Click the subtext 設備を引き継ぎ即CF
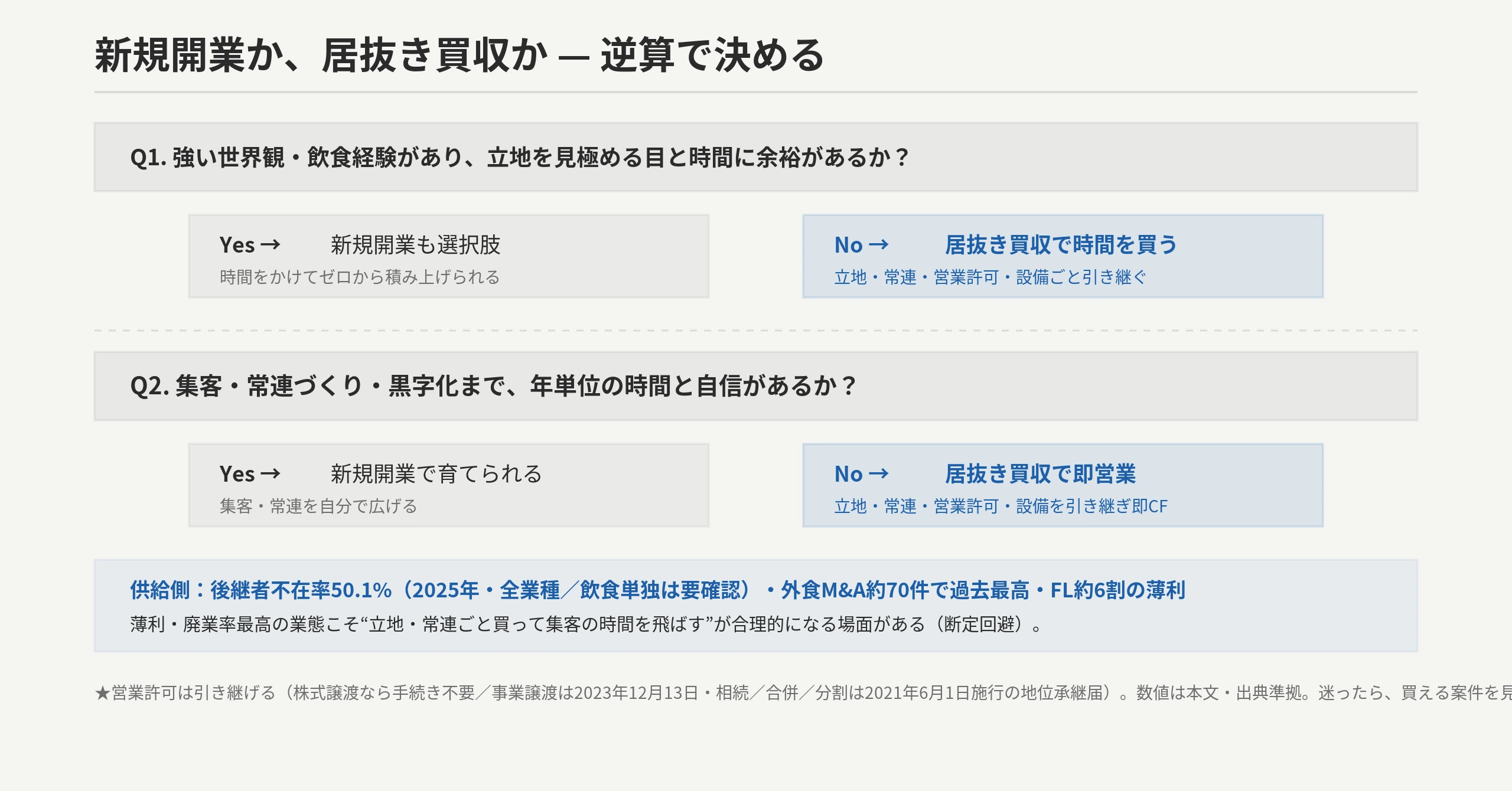This screenshot has width=1512, height=791. pos(1001,506)
